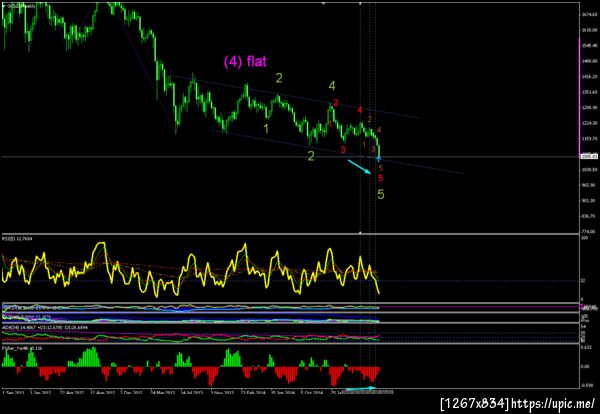The width and height of the screenshot is (600, 414).
Task: Select the bright red "5" above the large olive 5
Action: coord(380,178)
